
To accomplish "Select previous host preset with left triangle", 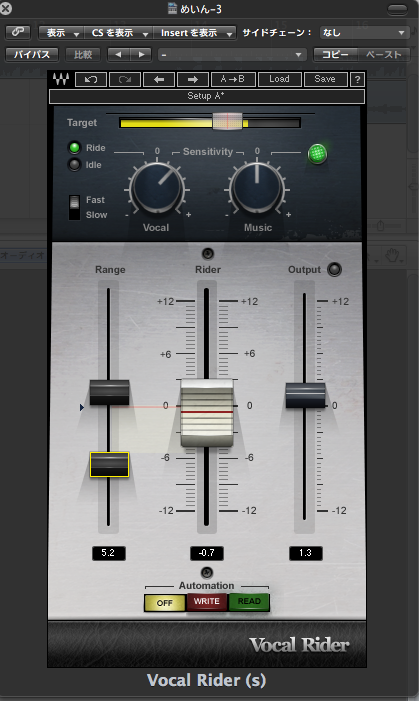I will pos(119,55).
